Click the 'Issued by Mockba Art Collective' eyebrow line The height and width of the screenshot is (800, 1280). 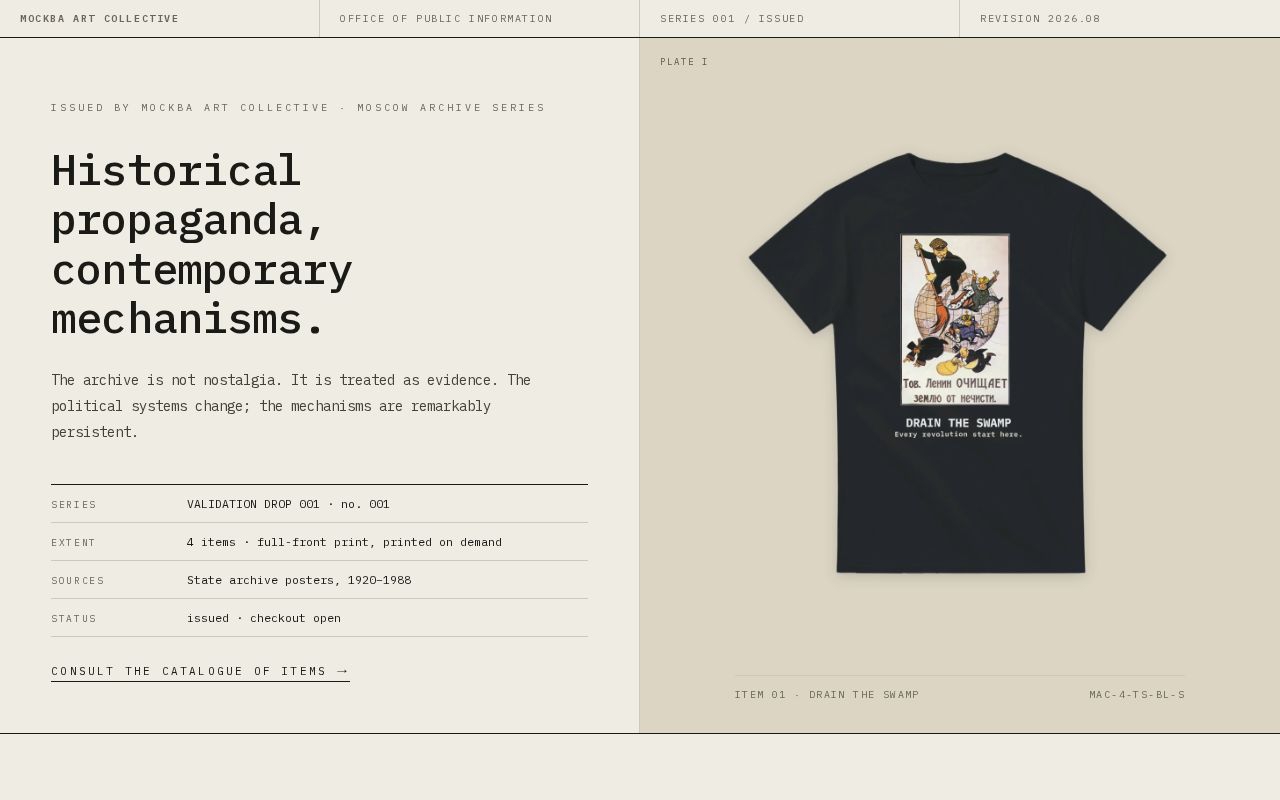click(x=298, y=108)
